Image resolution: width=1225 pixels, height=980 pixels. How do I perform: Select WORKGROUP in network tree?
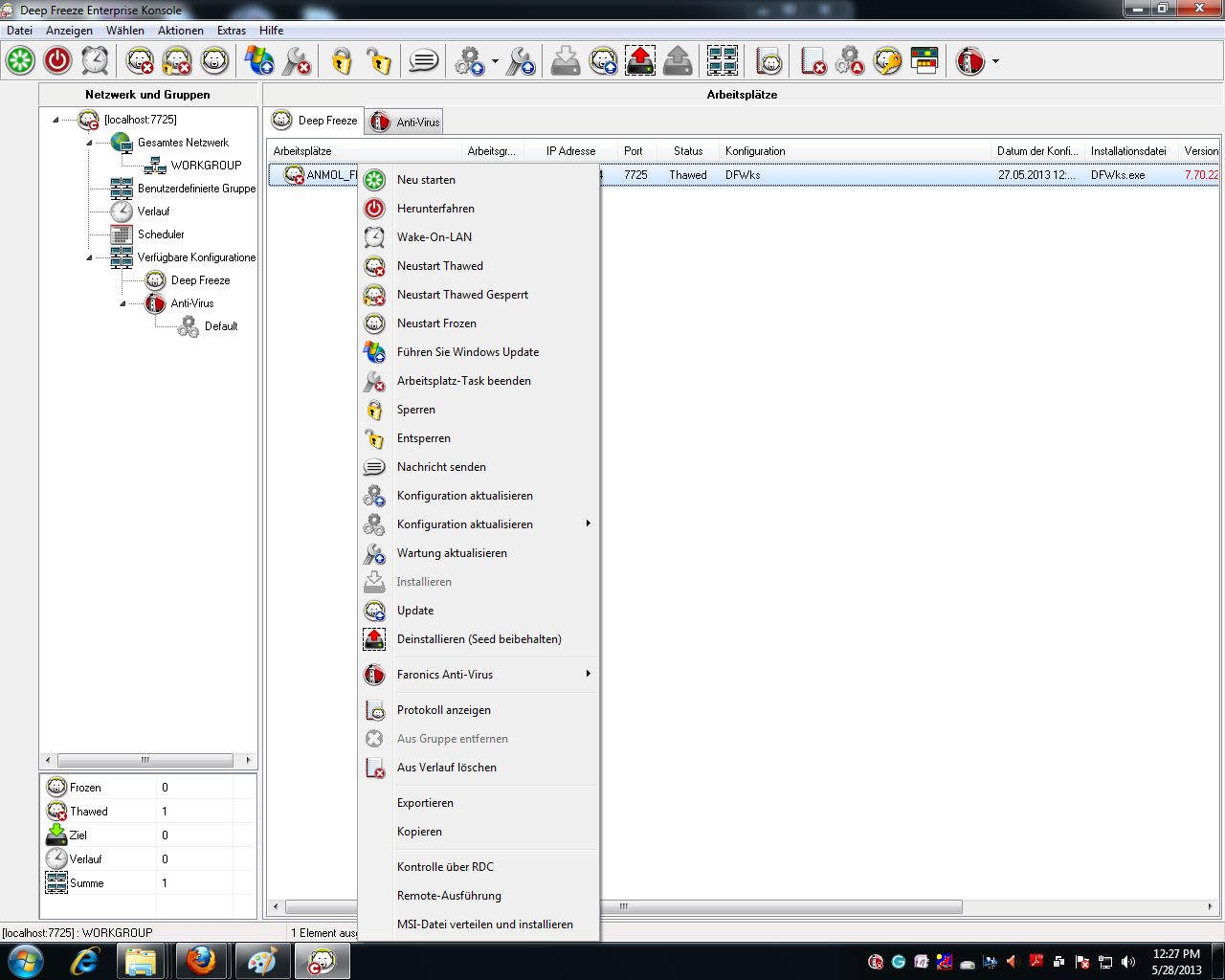click(206, 166)
